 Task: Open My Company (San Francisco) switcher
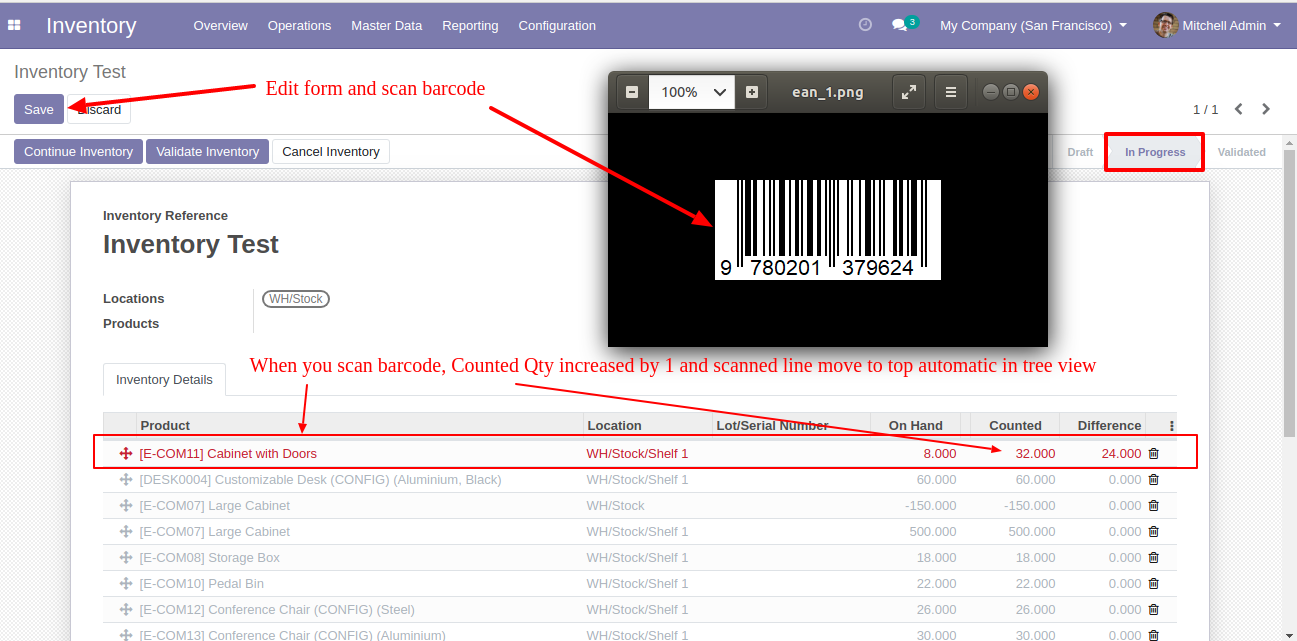click(x=1033, y=26)
